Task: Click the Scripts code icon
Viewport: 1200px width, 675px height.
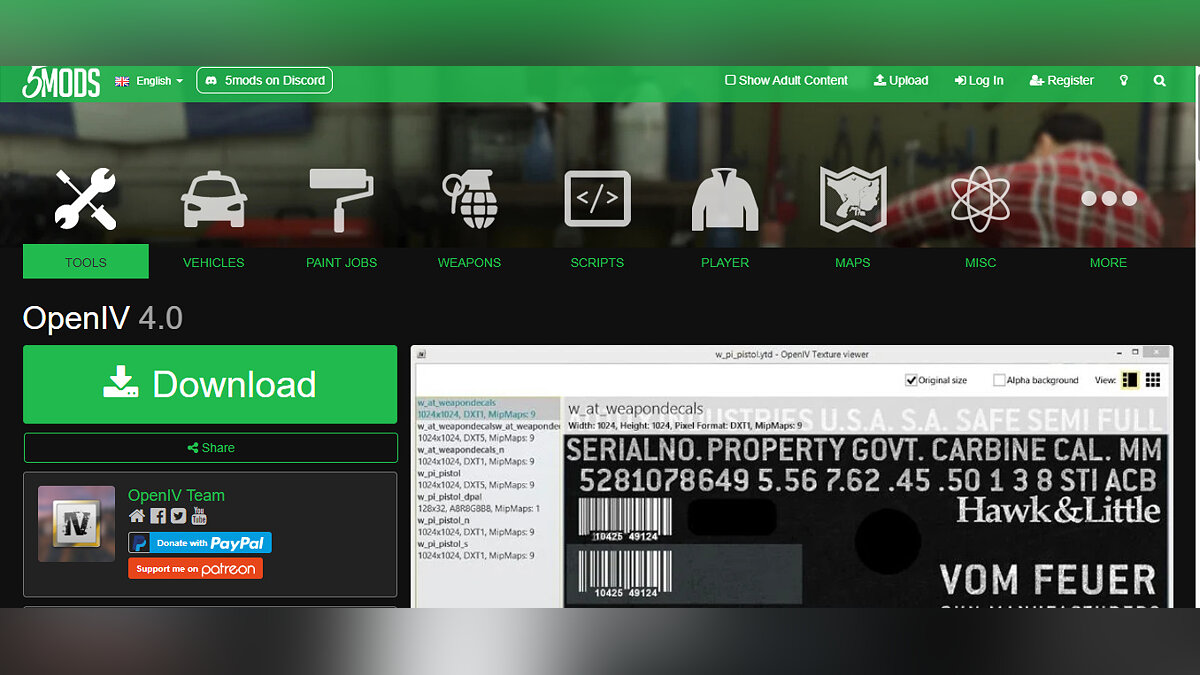Action: tap(597, 199)
